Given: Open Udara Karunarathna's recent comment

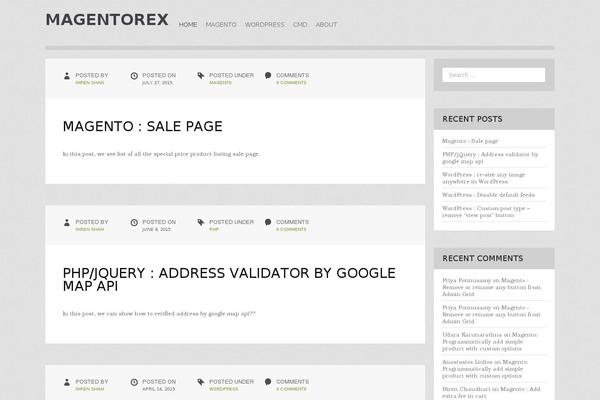Looking at the screenshot, I should tap(490, 341).
